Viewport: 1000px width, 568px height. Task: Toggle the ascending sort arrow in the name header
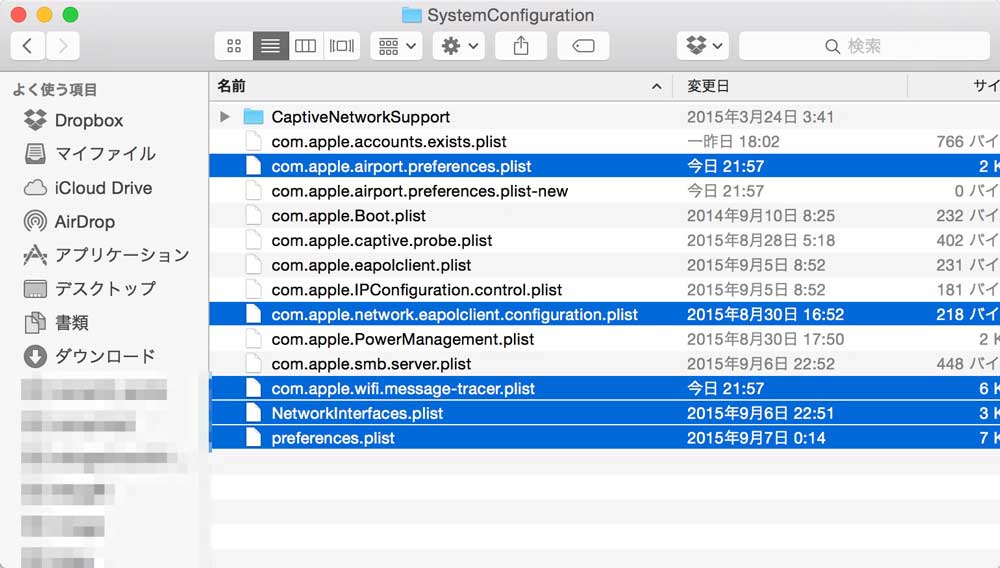click(x=657, y=87)
